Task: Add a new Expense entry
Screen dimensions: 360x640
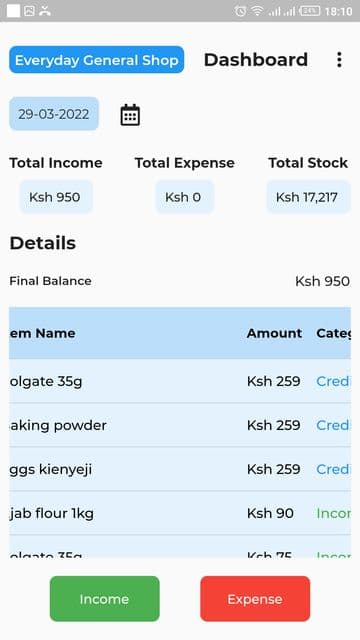Action: pos(255,599)
